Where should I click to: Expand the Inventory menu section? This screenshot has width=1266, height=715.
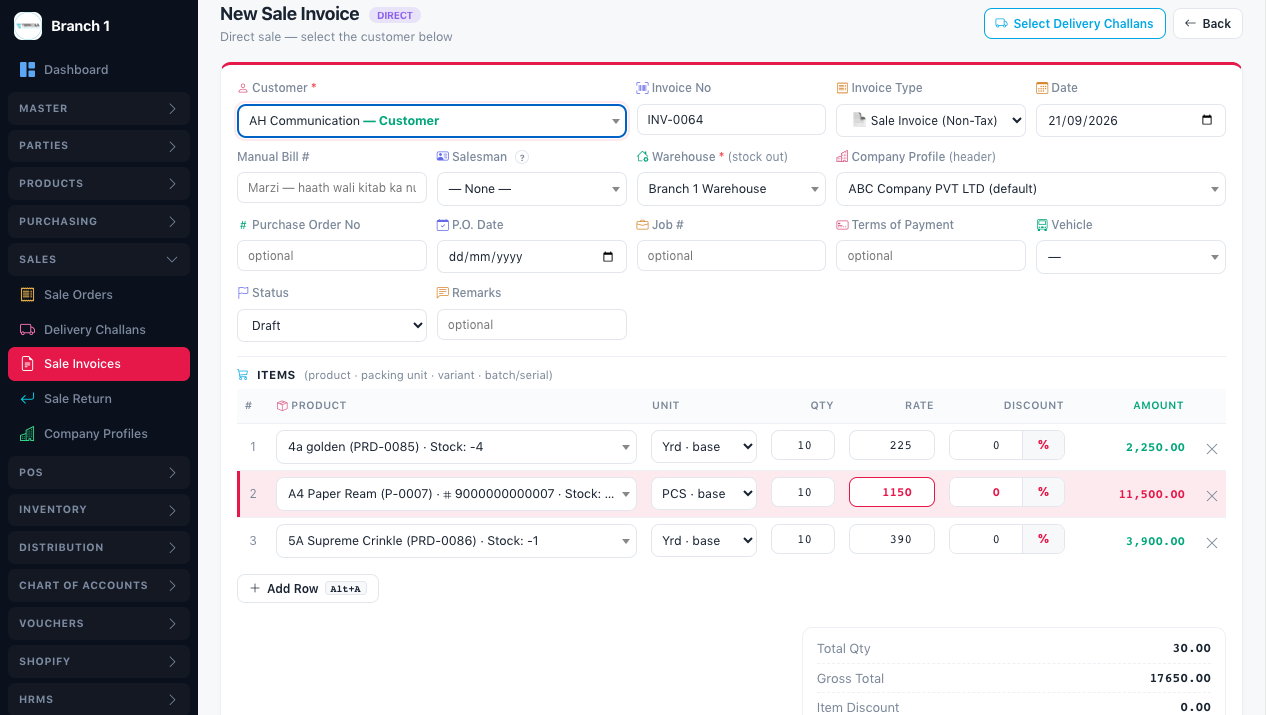coord(99,509)
